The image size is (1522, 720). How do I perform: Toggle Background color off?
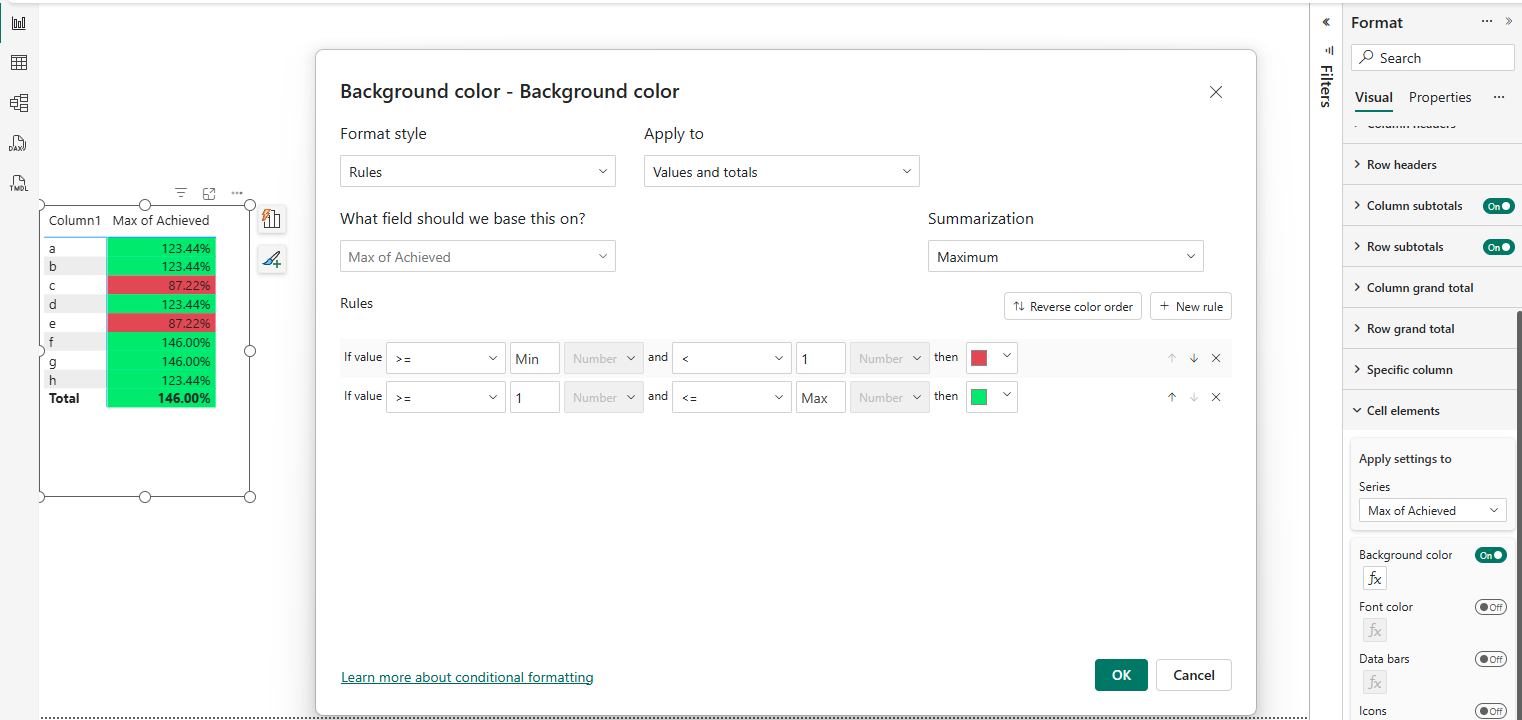point(1491,555)
